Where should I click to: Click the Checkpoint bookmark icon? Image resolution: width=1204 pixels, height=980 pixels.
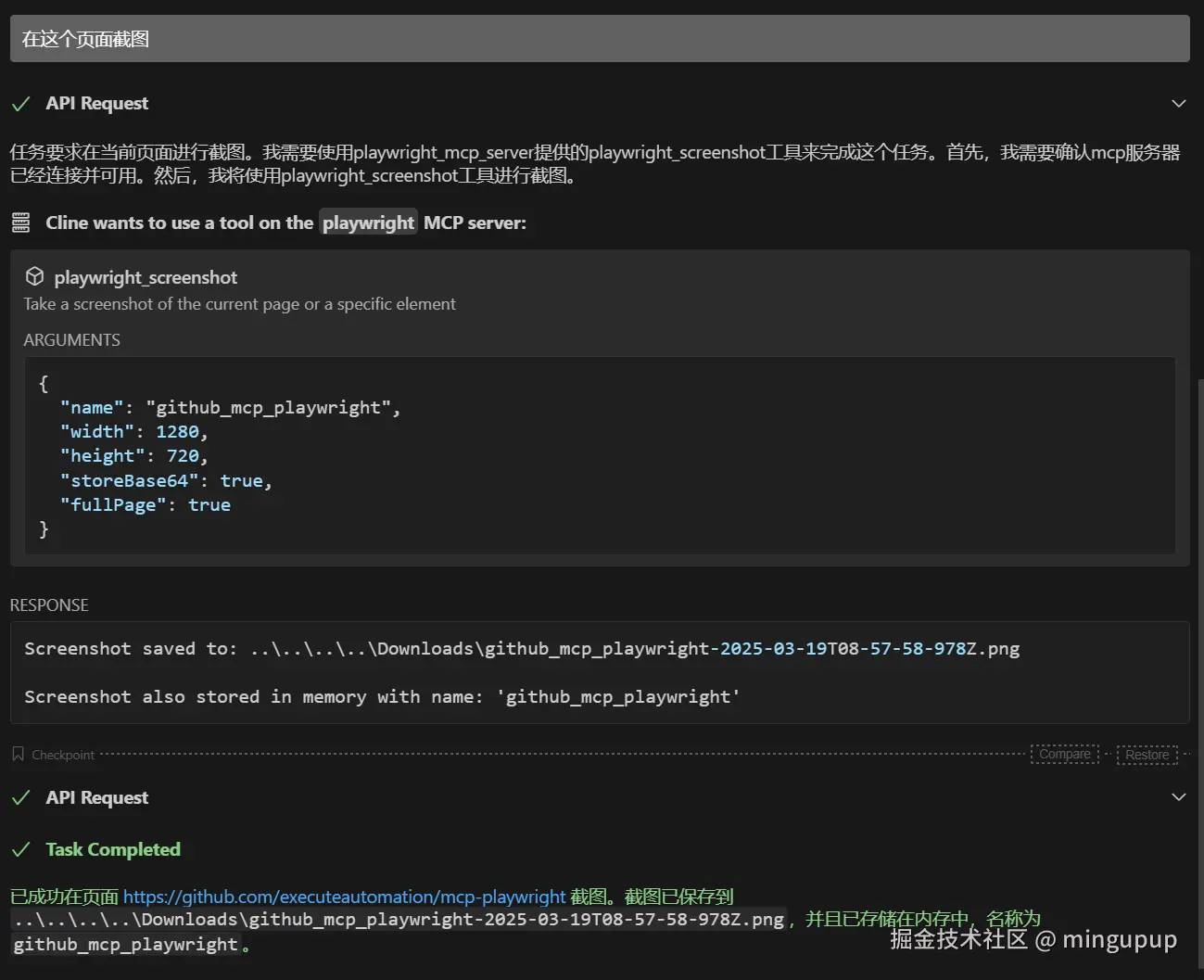point(18,754)
